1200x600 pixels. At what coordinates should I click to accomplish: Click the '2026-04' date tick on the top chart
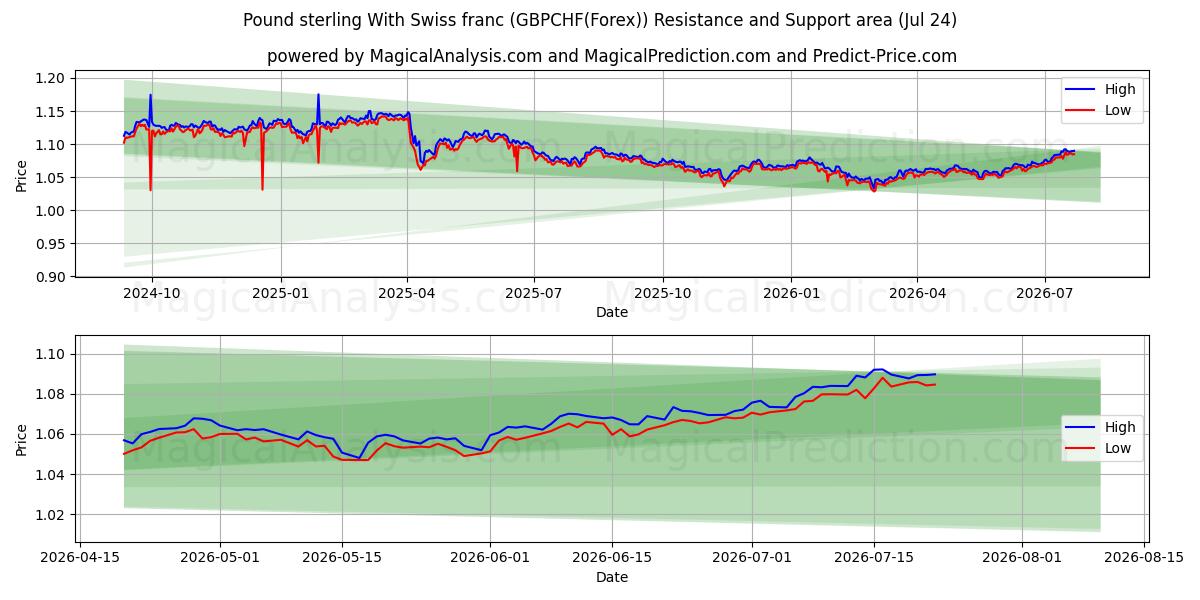[x=917, y=294]
